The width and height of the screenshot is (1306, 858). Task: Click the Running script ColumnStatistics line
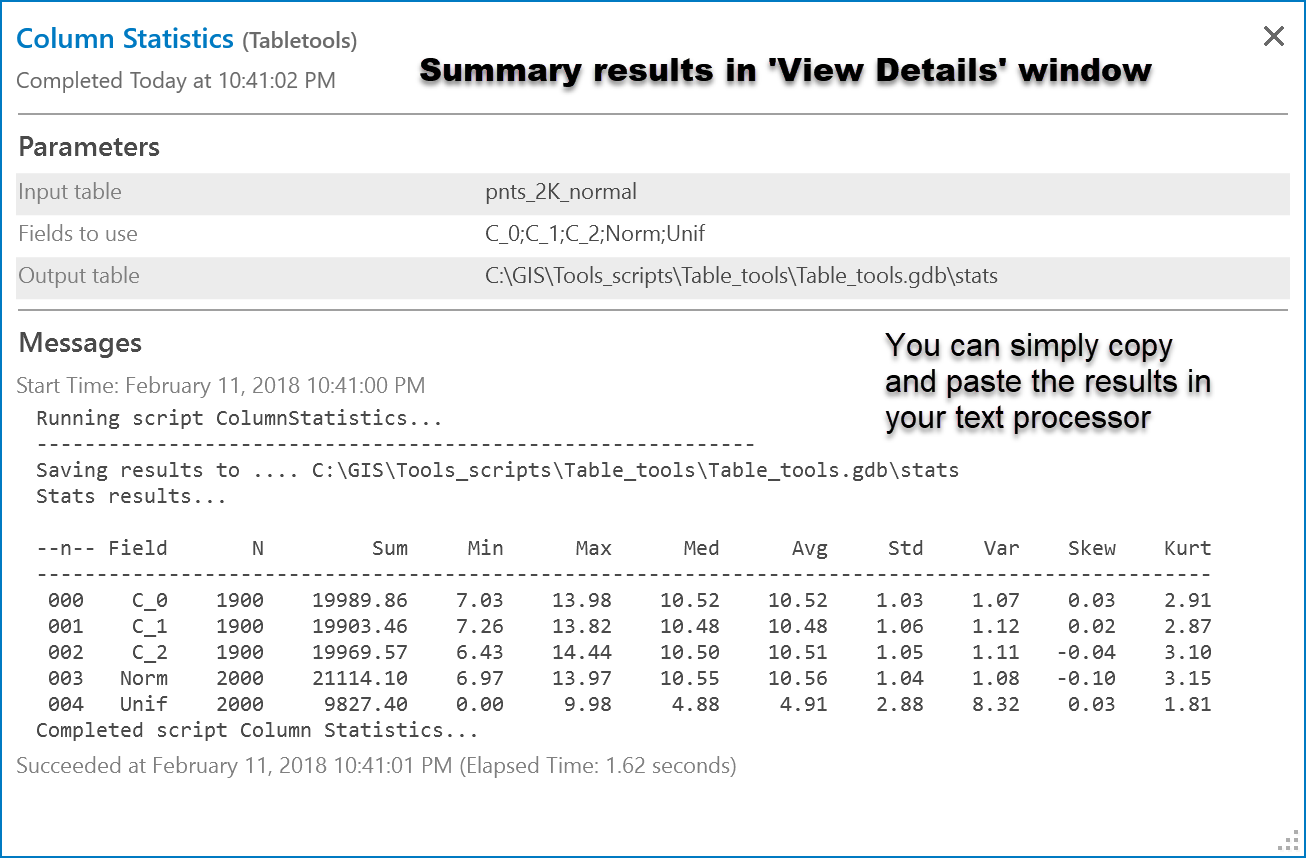[x=239, y=418]
